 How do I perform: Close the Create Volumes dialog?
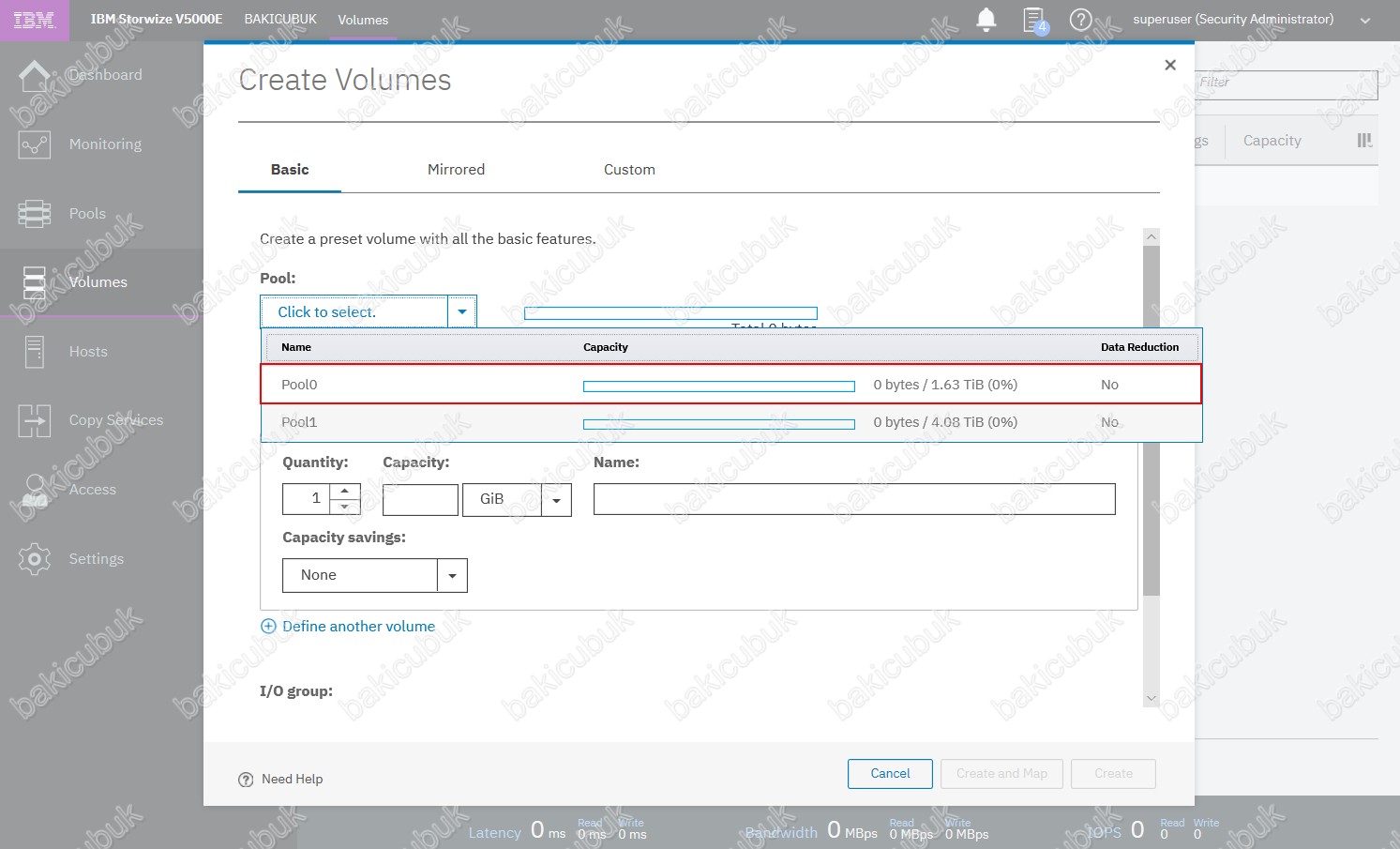1170,65
